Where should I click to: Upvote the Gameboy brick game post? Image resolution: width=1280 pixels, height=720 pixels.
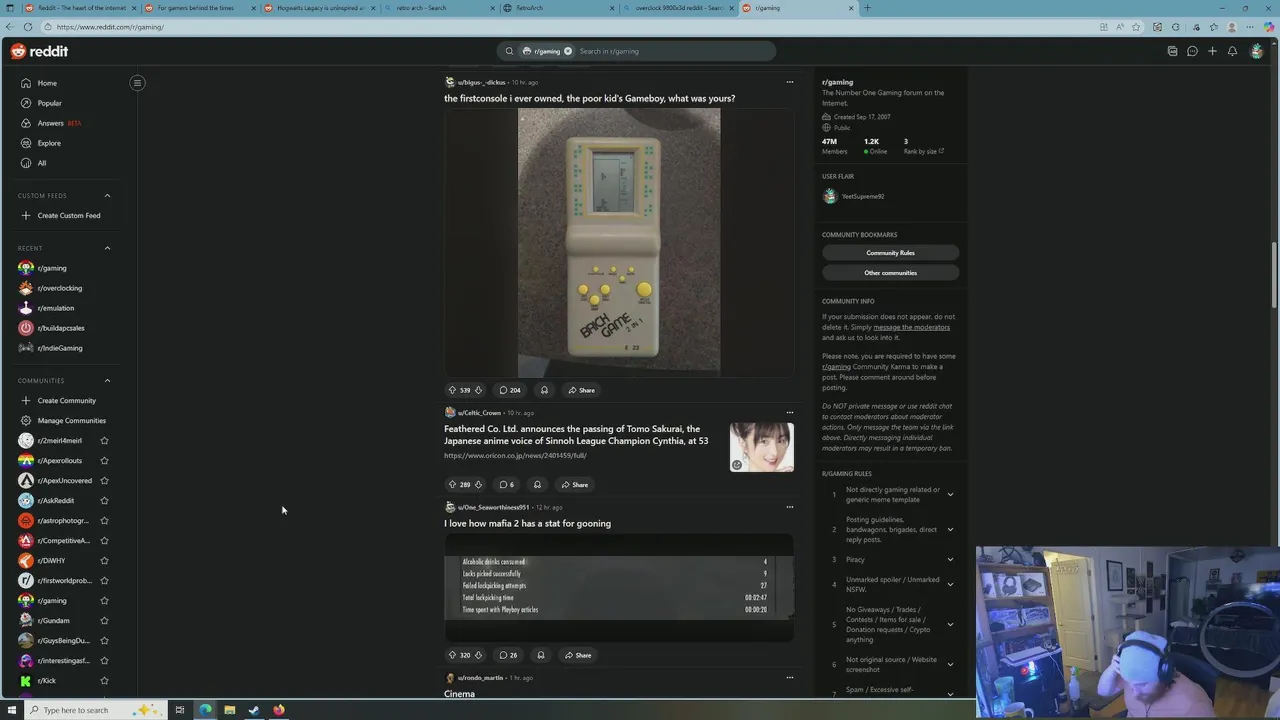(452, 390)
